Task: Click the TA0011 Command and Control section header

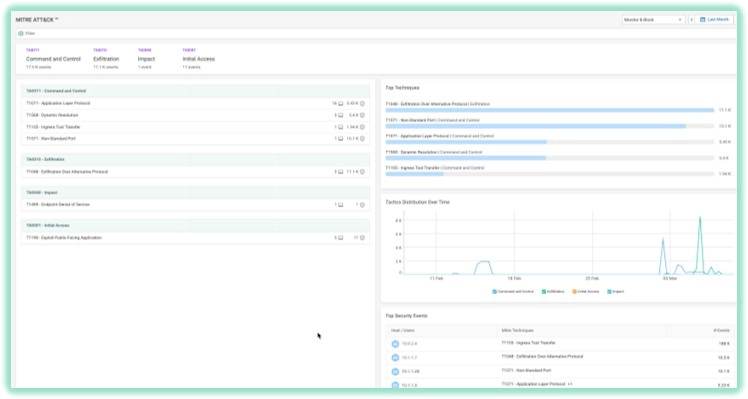Action: tap(196, 91)
